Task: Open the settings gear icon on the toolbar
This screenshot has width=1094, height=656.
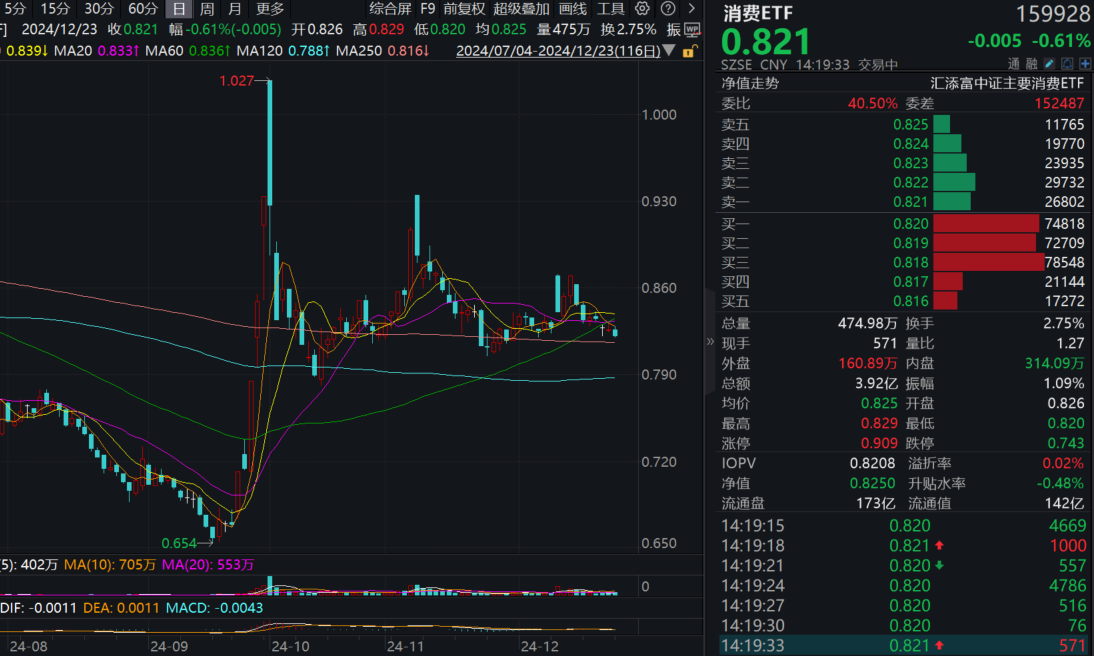Action: pyautogui.click(x=642, y=8)
